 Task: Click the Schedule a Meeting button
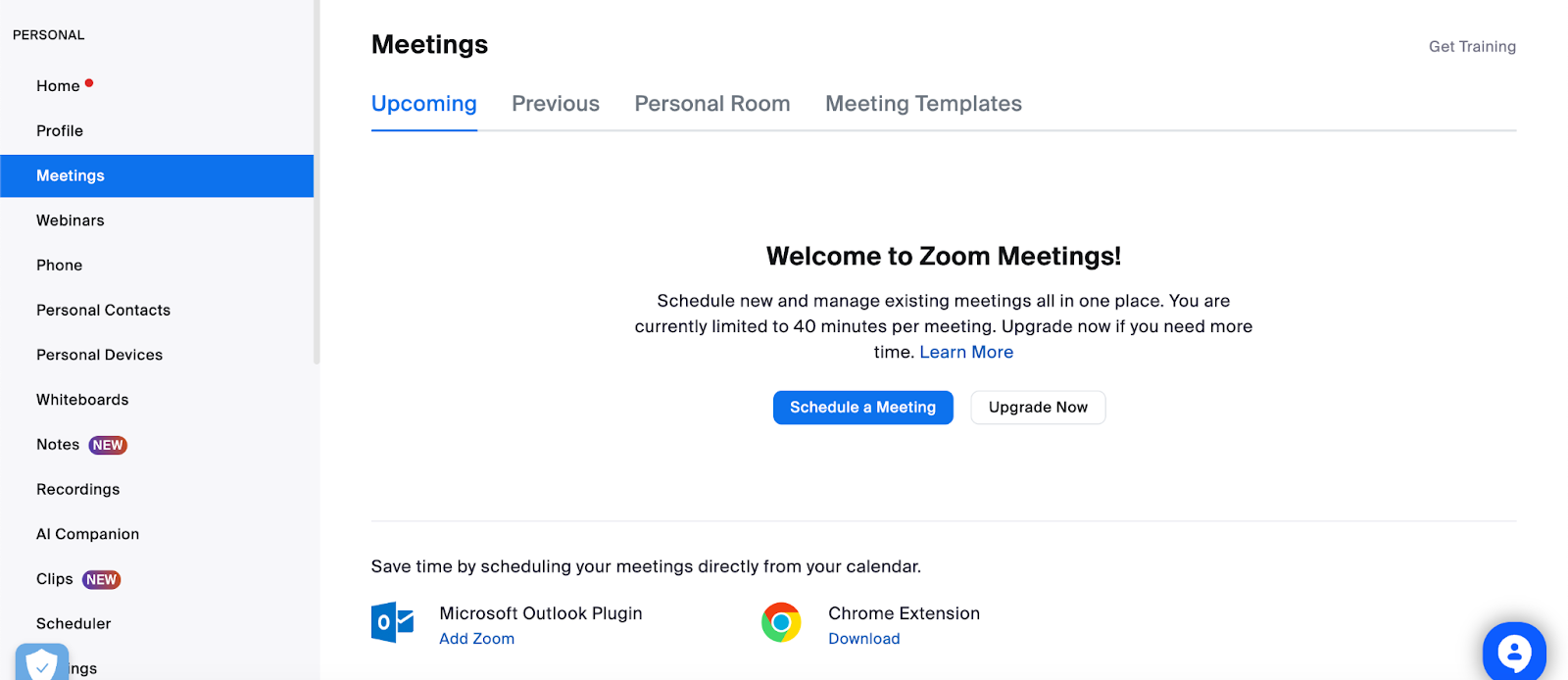coord(863,408)
